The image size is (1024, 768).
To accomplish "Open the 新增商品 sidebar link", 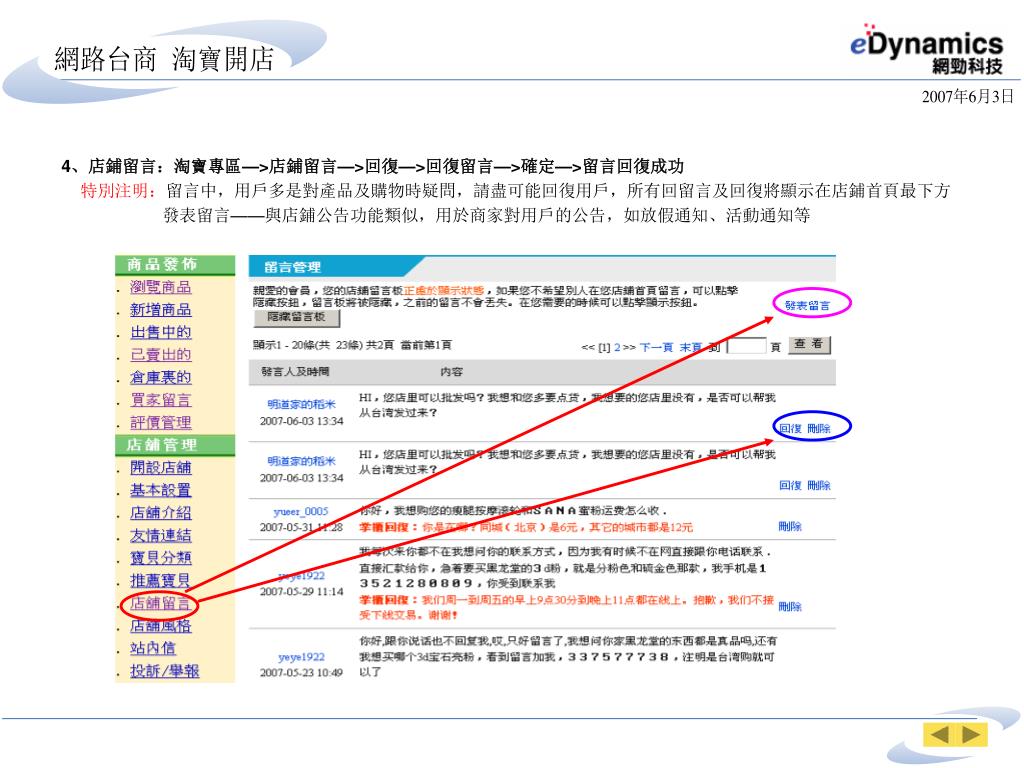I will [161, 310].
